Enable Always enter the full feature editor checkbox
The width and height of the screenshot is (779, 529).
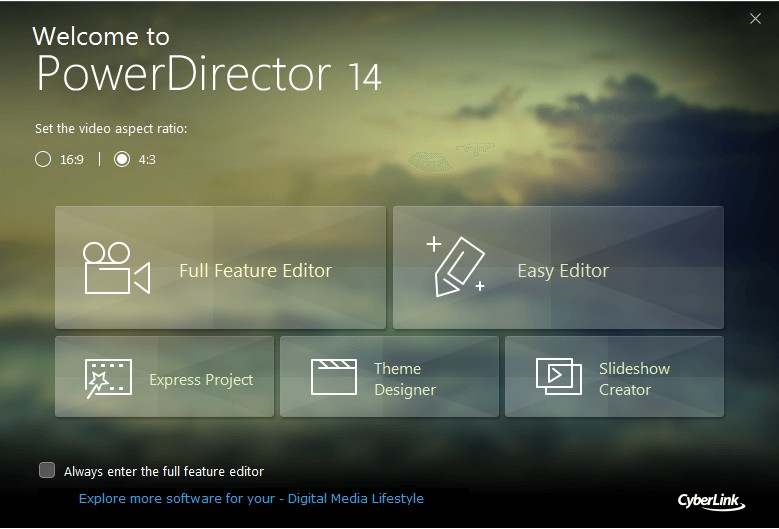point(47,470)
